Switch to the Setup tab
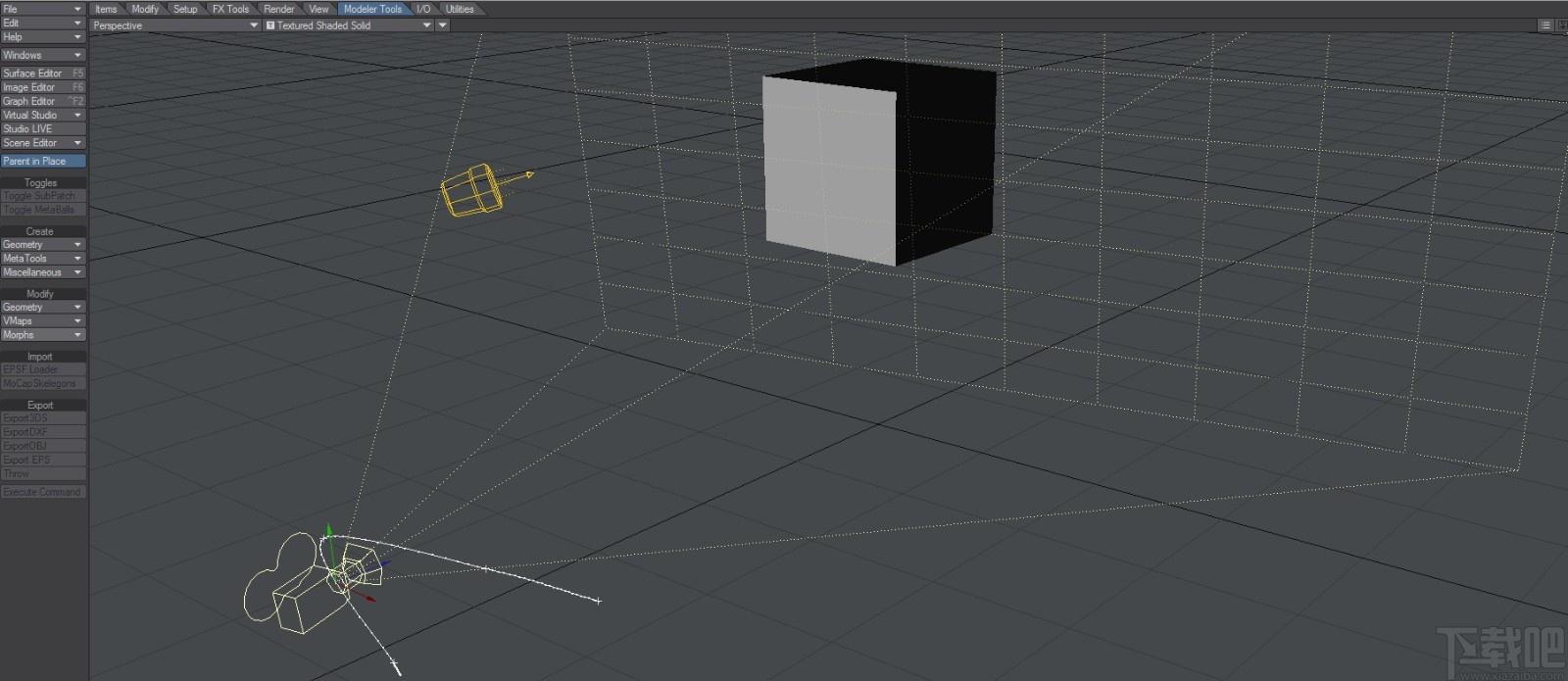 coord(185,9)
